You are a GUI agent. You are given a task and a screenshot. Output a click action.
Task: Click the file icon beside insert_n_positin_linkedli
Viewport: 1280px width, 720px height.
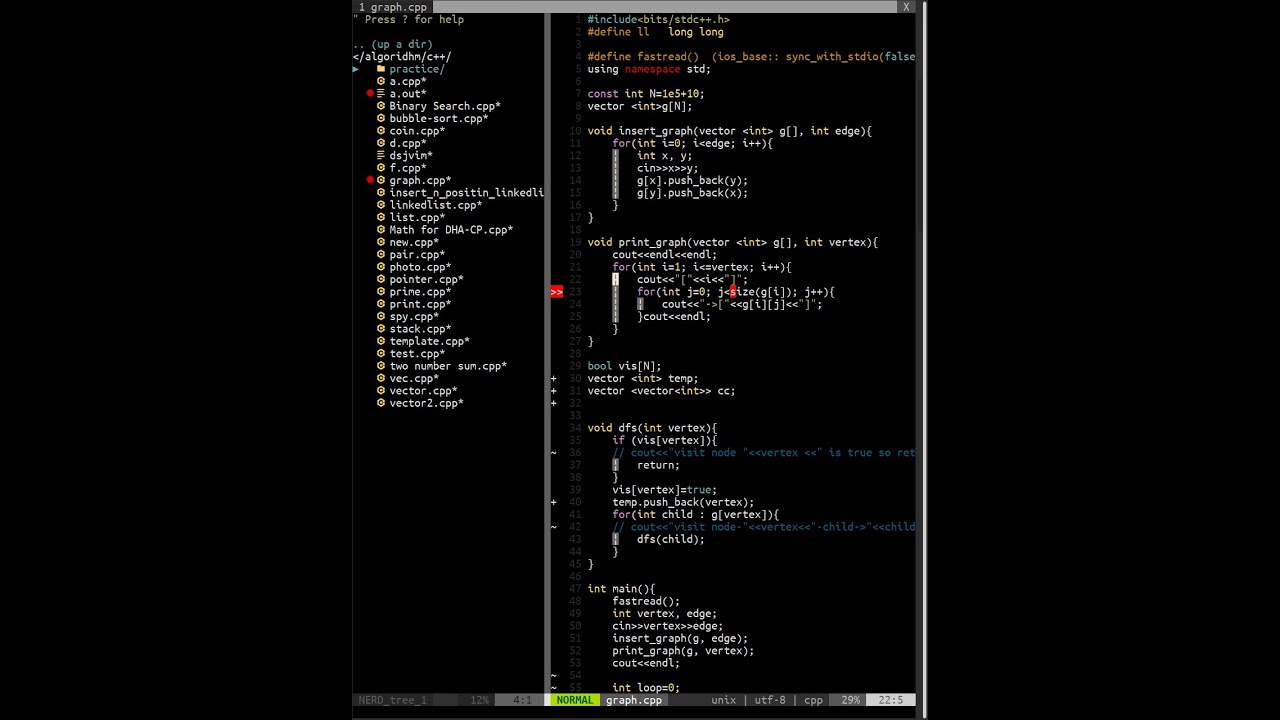[381, 193]
